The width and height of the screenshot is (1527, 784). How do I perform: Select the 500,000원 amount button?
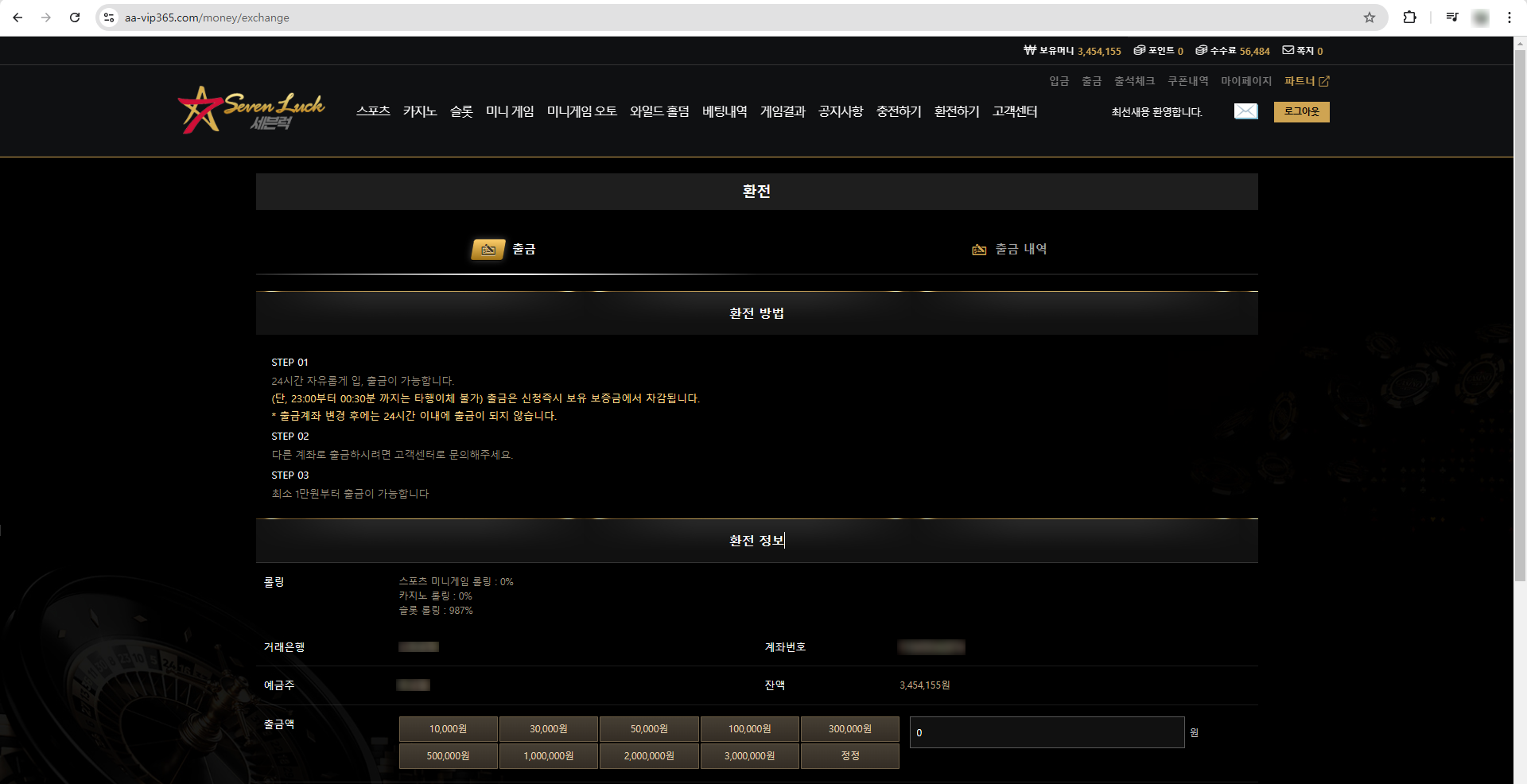pos(449,756)
